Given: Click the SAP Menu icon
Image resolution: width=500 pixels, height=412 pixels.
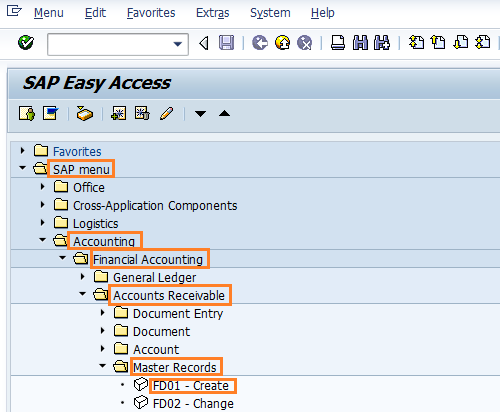Looking at the screenshot, I should pos(50,114).
